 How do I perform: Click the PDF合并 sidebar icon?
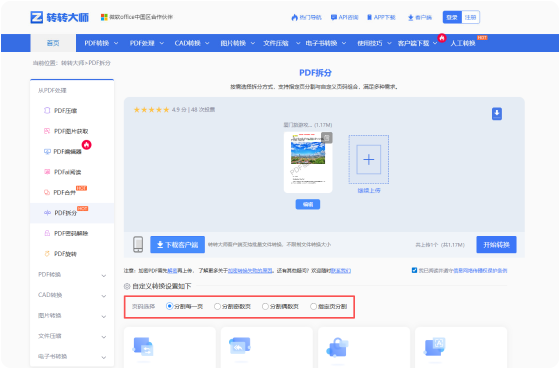click(x=47, y=193)
